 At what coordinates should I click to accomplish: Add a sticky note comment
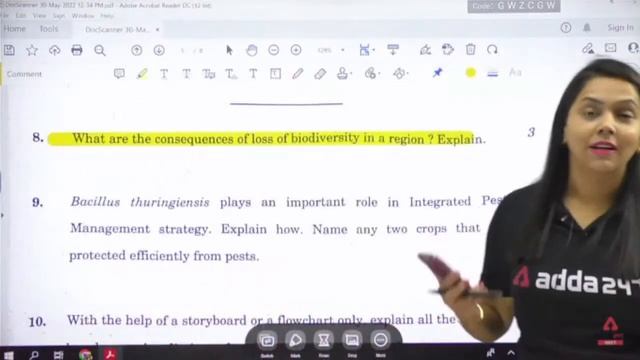coord(119,73)
